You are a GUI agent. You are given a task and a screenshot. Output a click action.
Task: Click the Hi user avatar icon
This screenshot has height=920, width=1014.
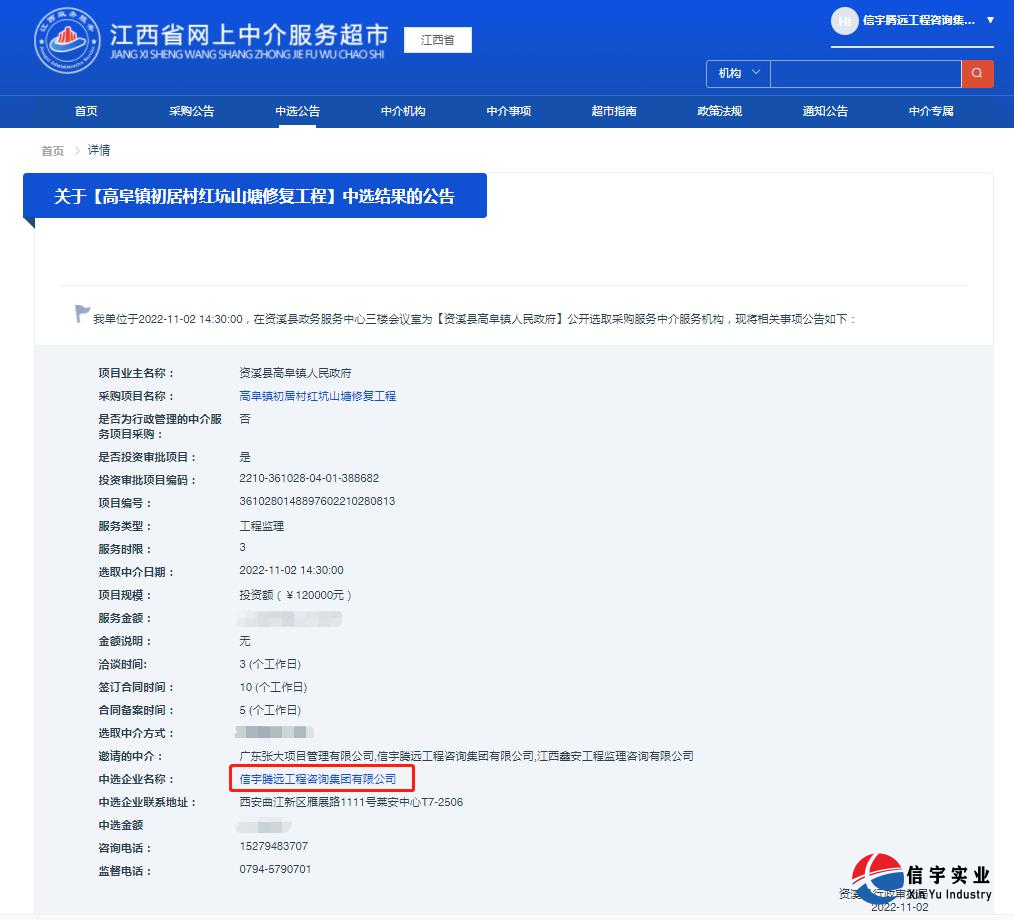click(845, 22)
